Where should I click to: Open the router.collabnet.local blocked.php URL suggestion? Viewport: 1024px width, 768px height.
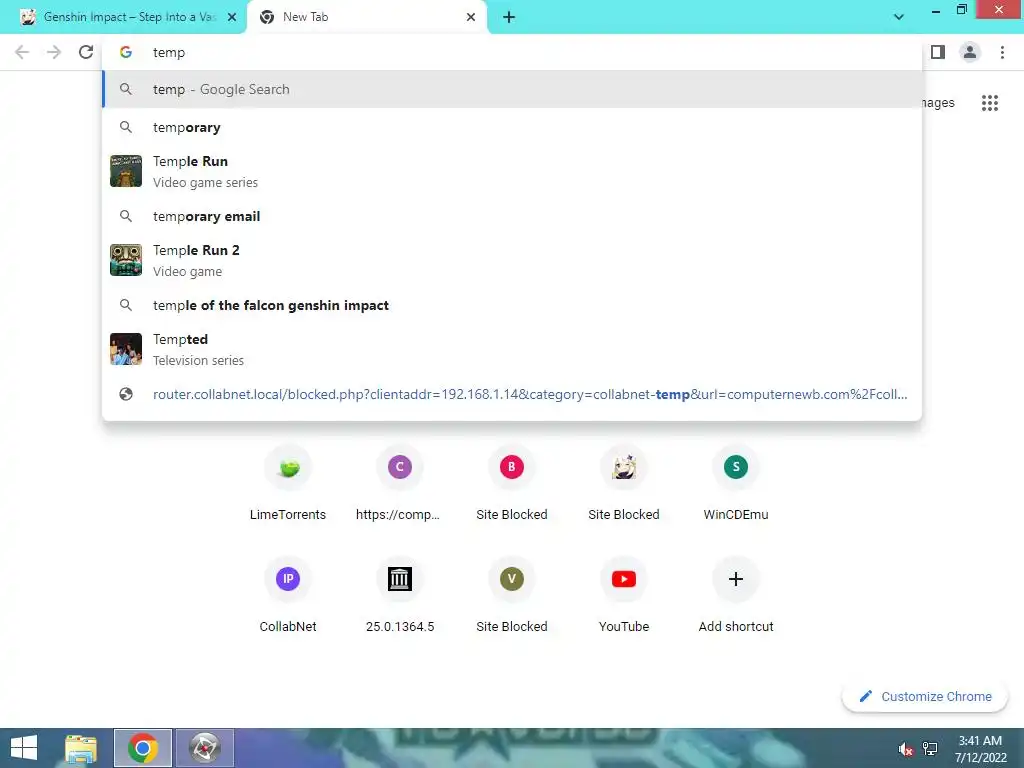click(512, 394)
